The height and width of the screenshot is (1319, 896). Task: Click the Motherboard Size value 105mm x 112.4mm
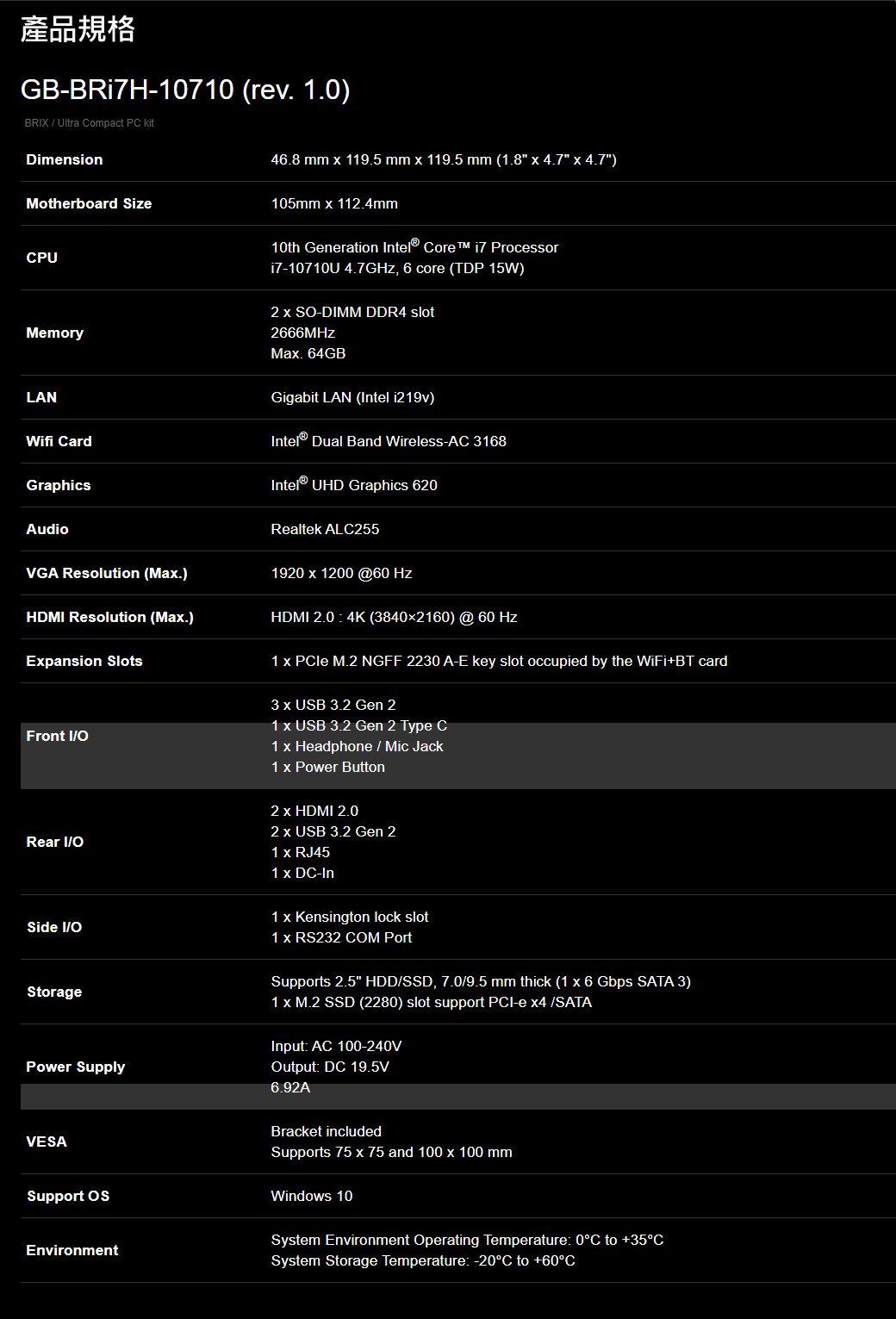(x=334, y=203)
